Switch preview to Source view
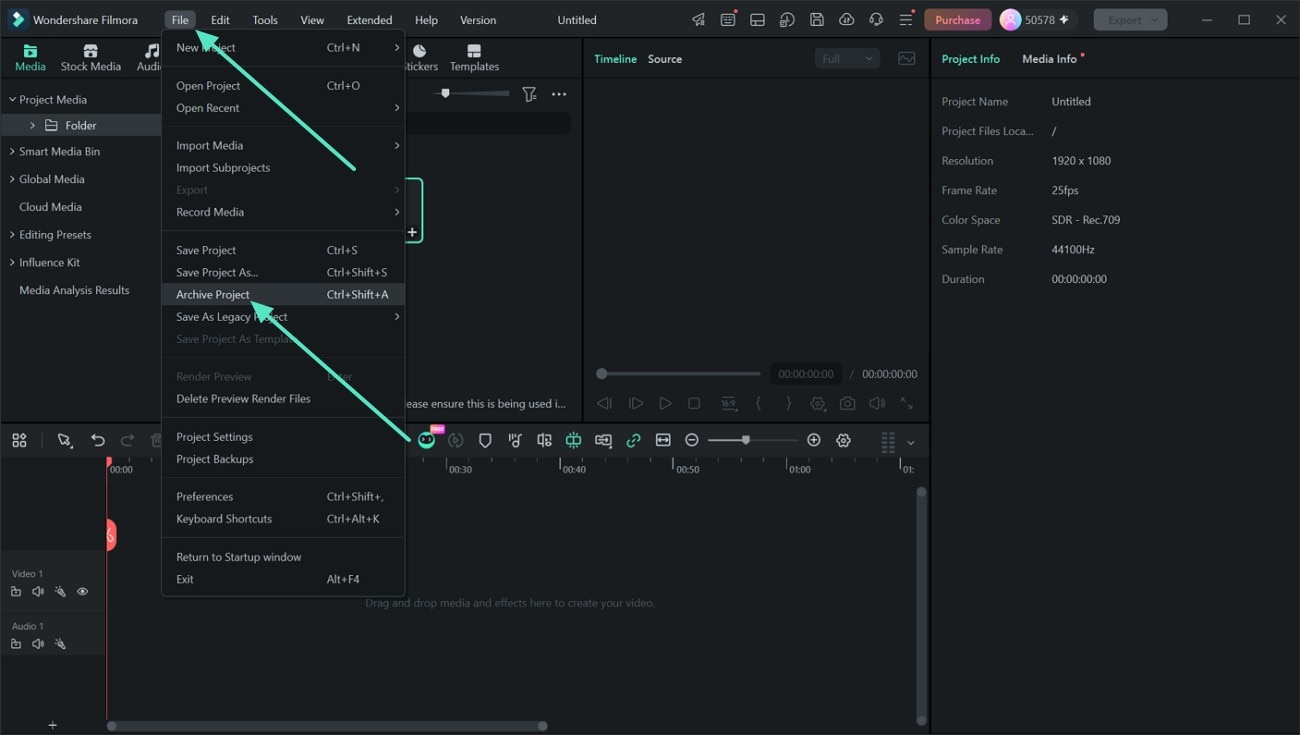The height and width of the screenshot is (735, 1300). (x=665, y=59)
